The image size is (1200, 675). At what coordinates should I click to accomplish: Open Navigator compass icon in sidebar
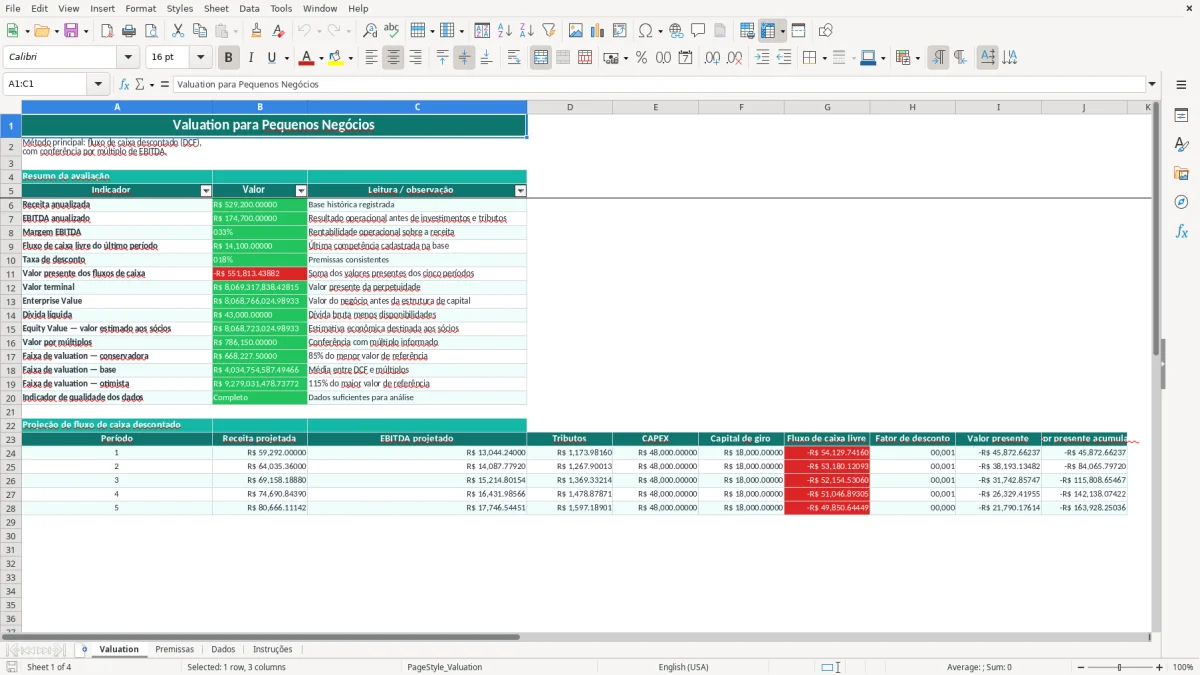pyautogui.click(x=1181, y=202)
